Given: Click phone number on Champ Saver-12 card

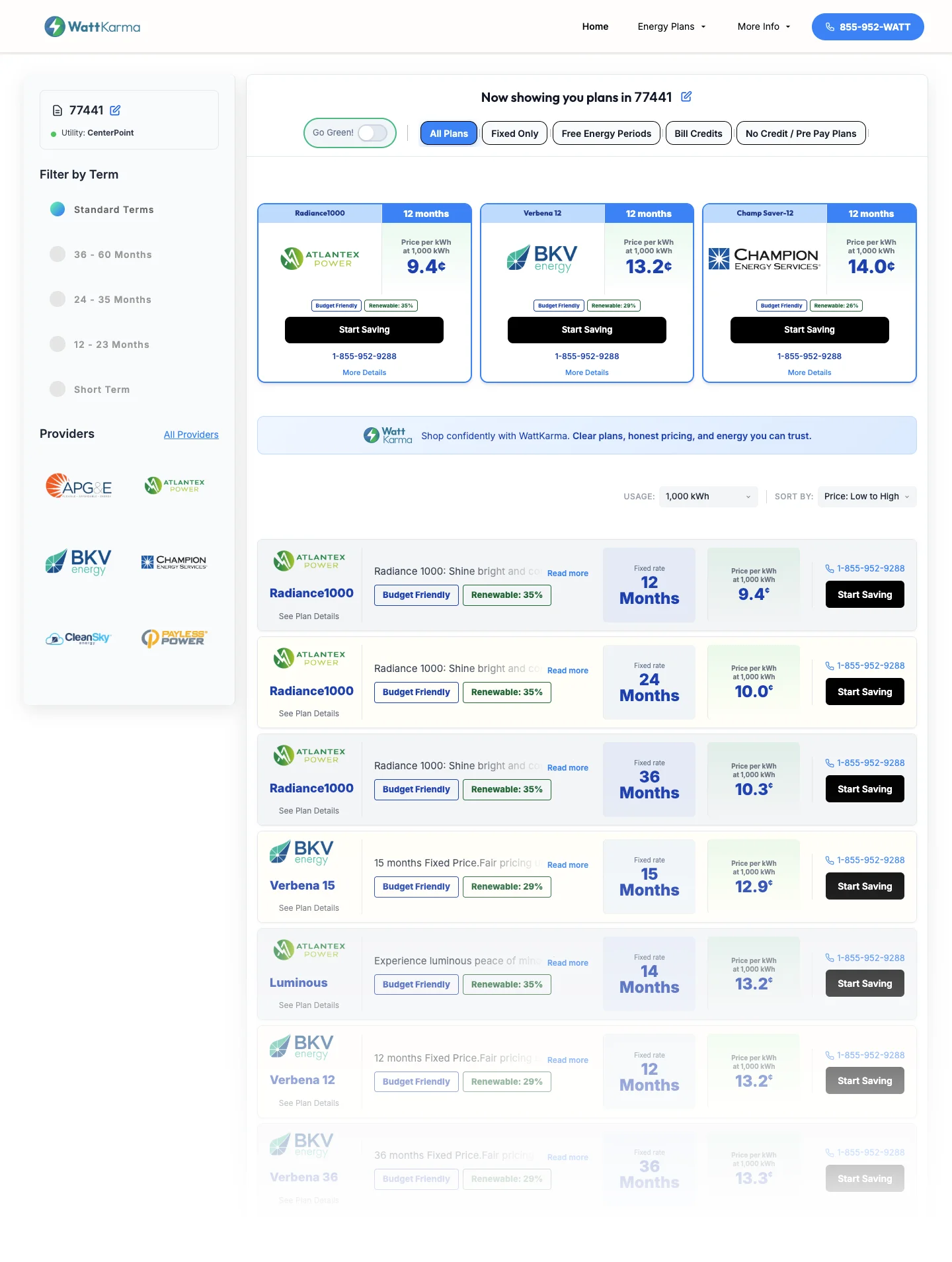Looking at the screenshot, I should [809, 357].
